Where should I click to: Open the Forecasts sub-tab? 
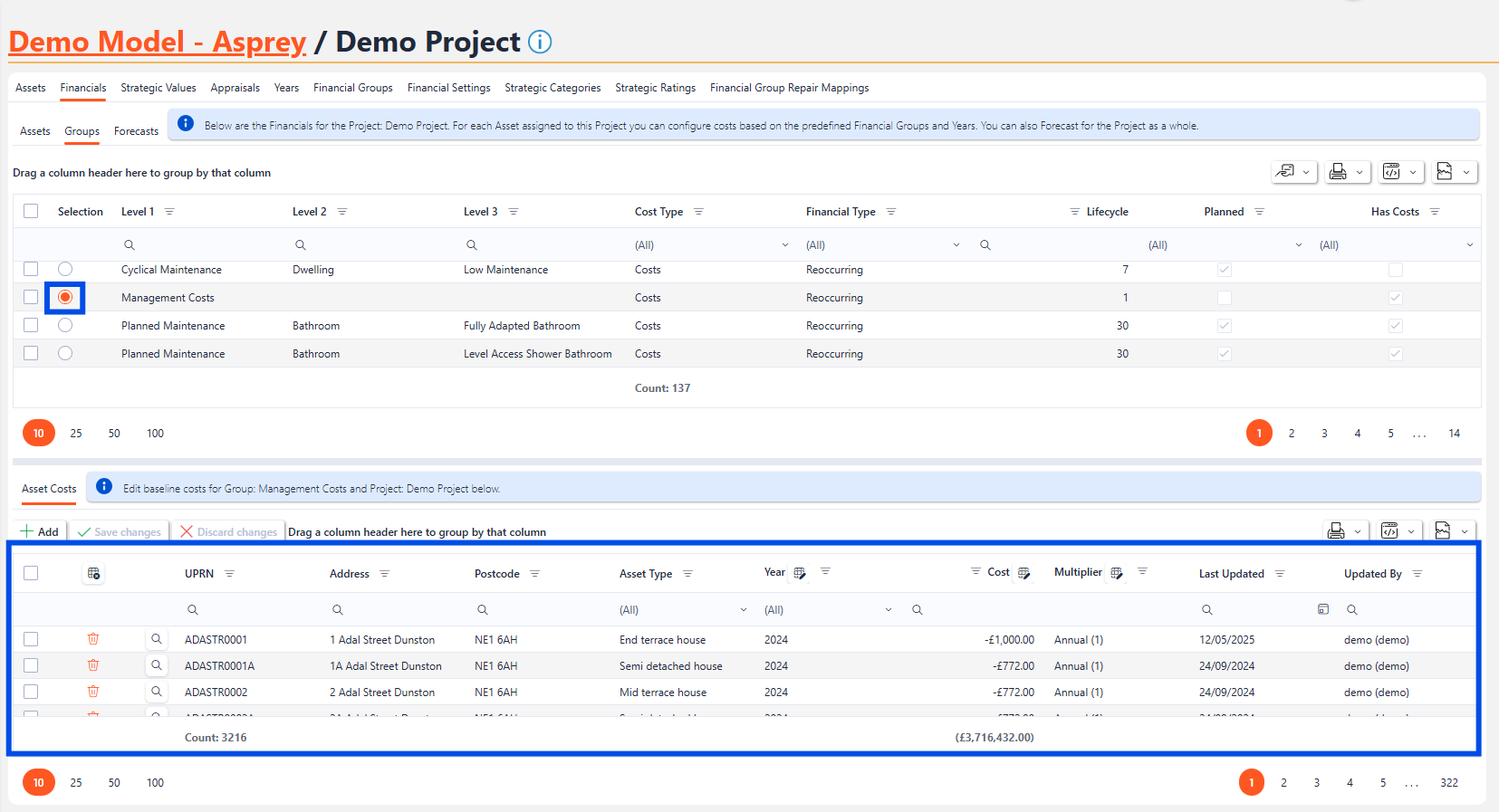point(136,131)
